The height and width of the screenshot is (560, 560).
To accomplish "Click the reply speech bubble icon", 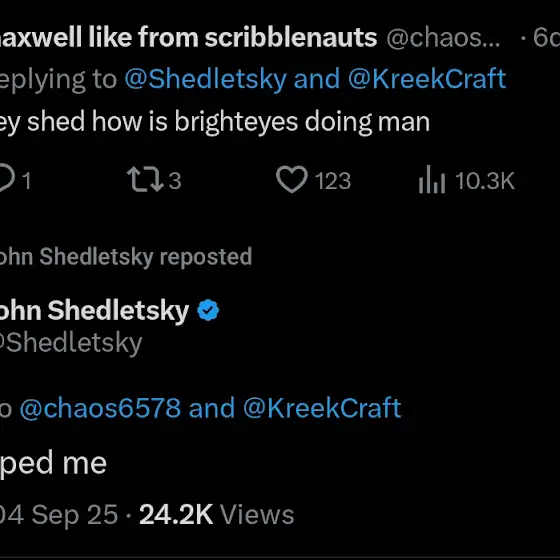I will point(7,178).
